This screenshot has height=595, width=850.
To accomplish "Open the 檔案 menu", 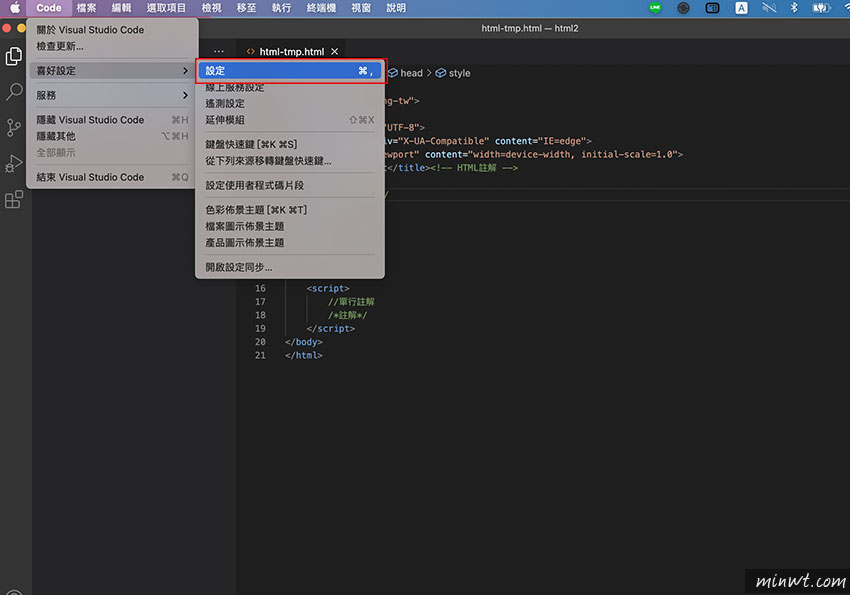I will pos(86,8).
